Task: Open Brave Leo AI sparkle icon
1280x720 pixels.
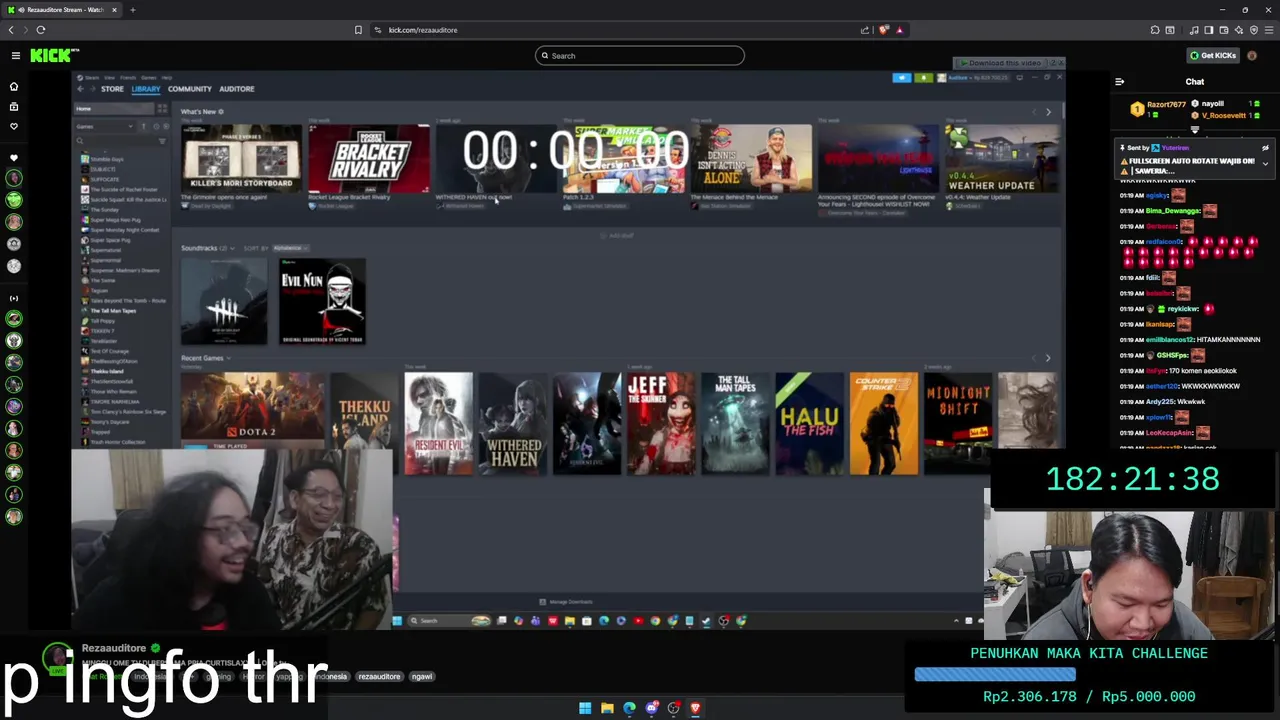Action: coord(1238,30)
